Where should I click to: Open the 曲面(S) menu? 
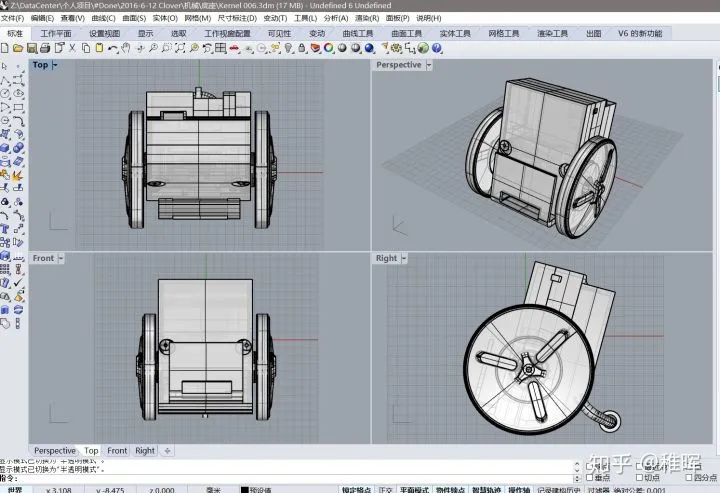coord(134,18)
